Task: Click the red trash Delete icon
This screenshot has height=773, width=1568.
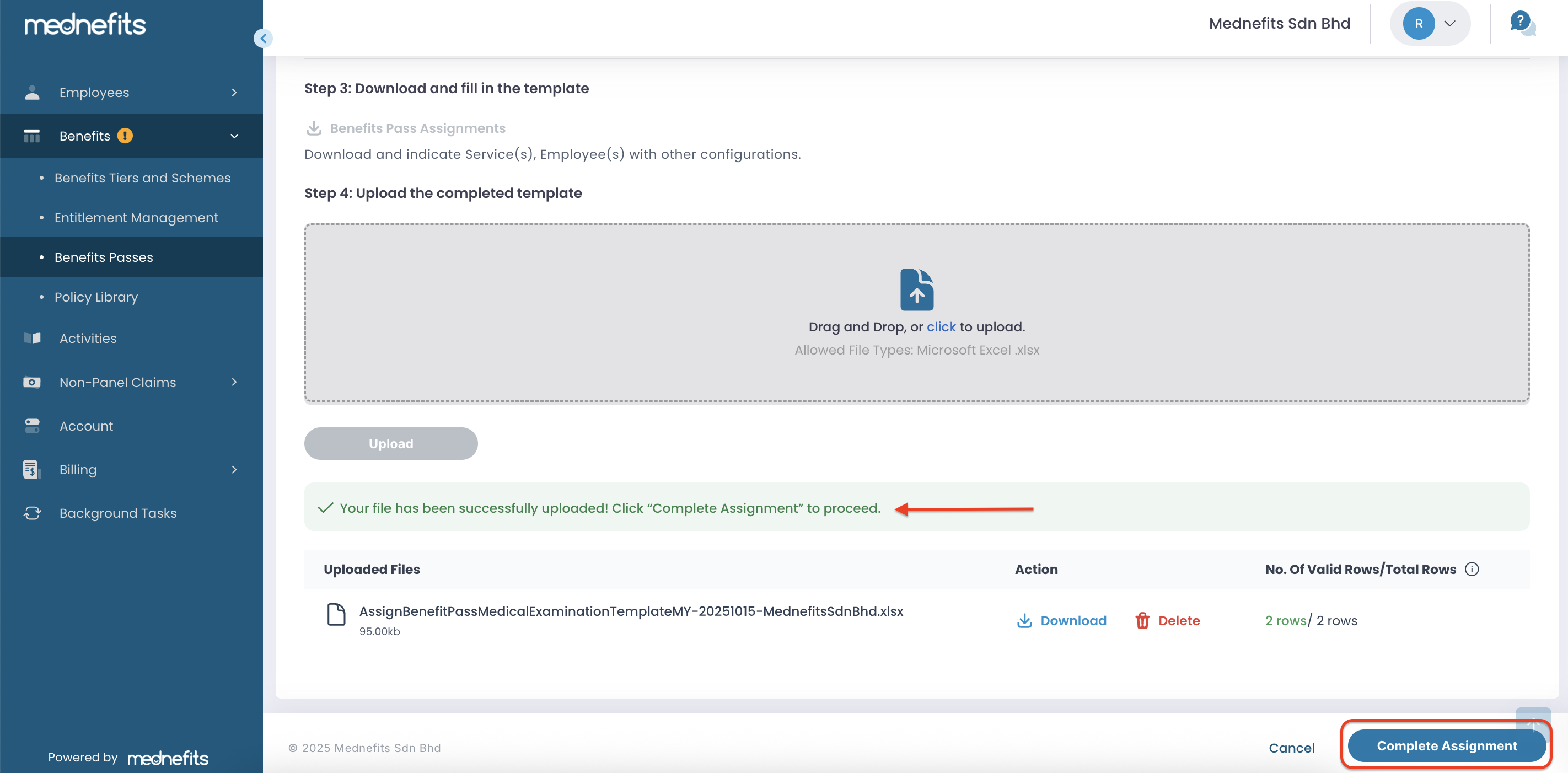Action: [x=1142, y=620]
